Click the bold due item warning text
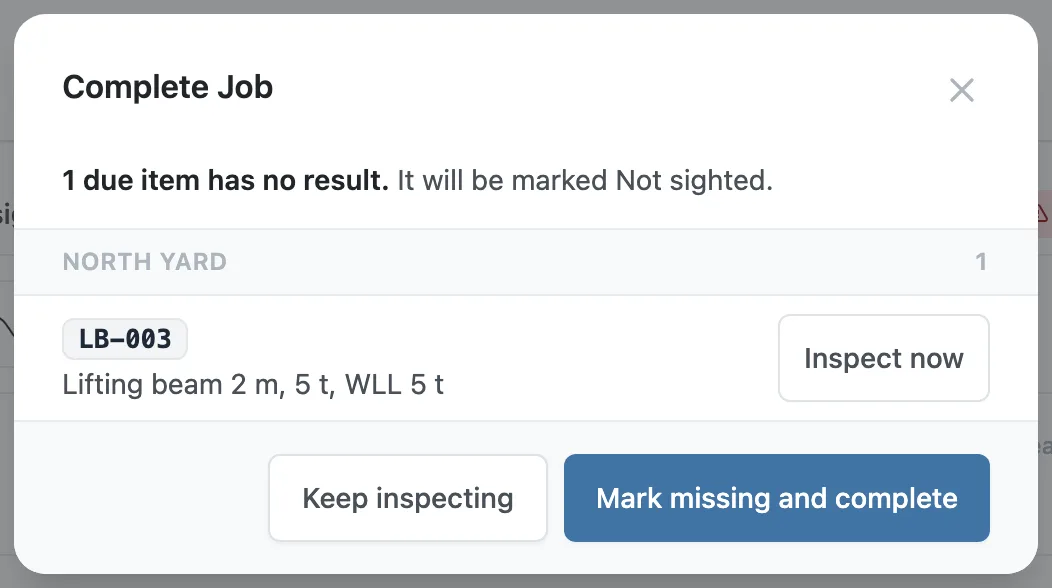Image resolution: width=1052 pixels, height=588 pixels. coord(225,181)
